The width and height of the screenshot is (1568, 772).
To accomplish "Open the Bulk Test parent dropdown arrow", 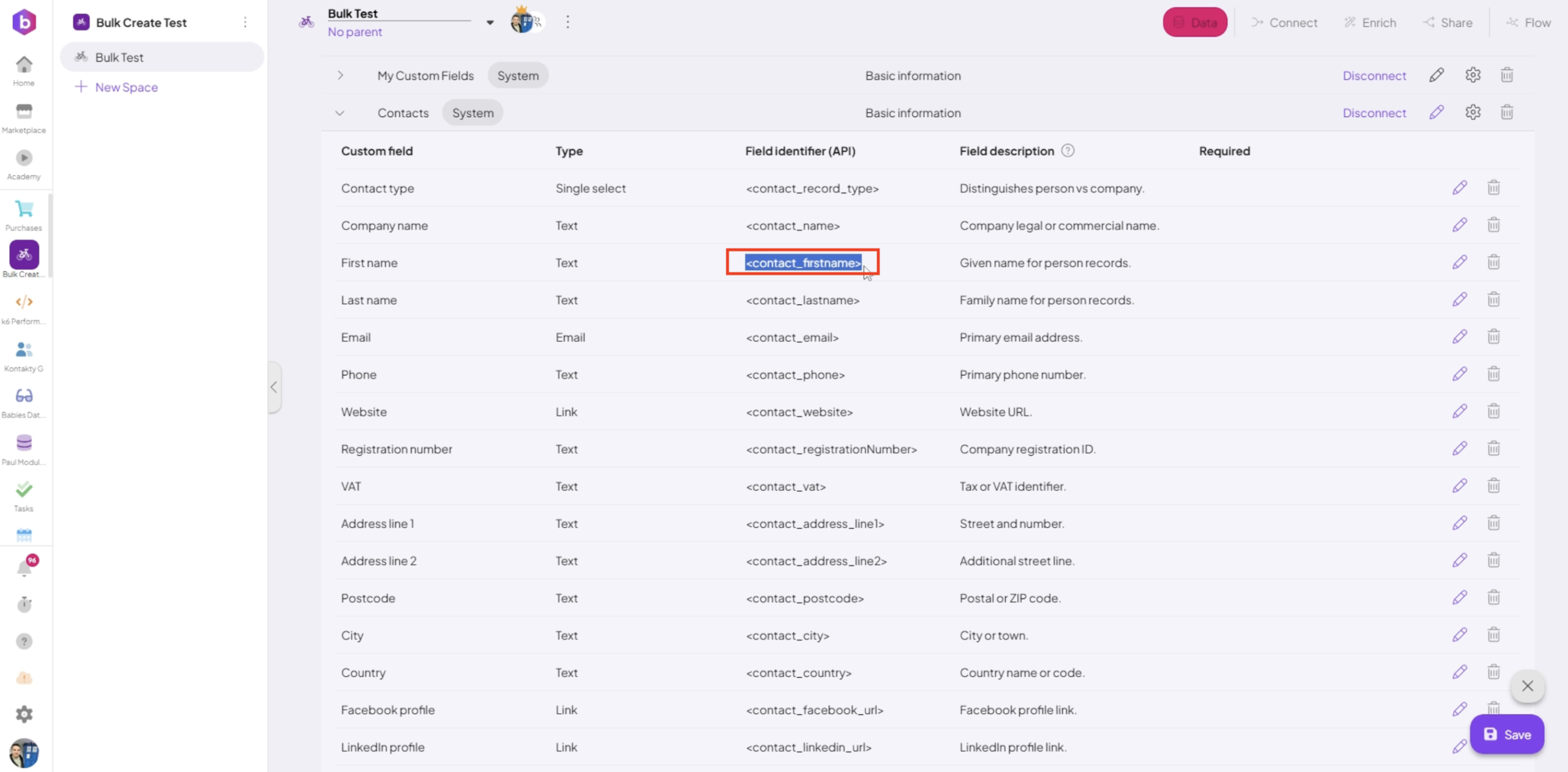I will (490, 23).
